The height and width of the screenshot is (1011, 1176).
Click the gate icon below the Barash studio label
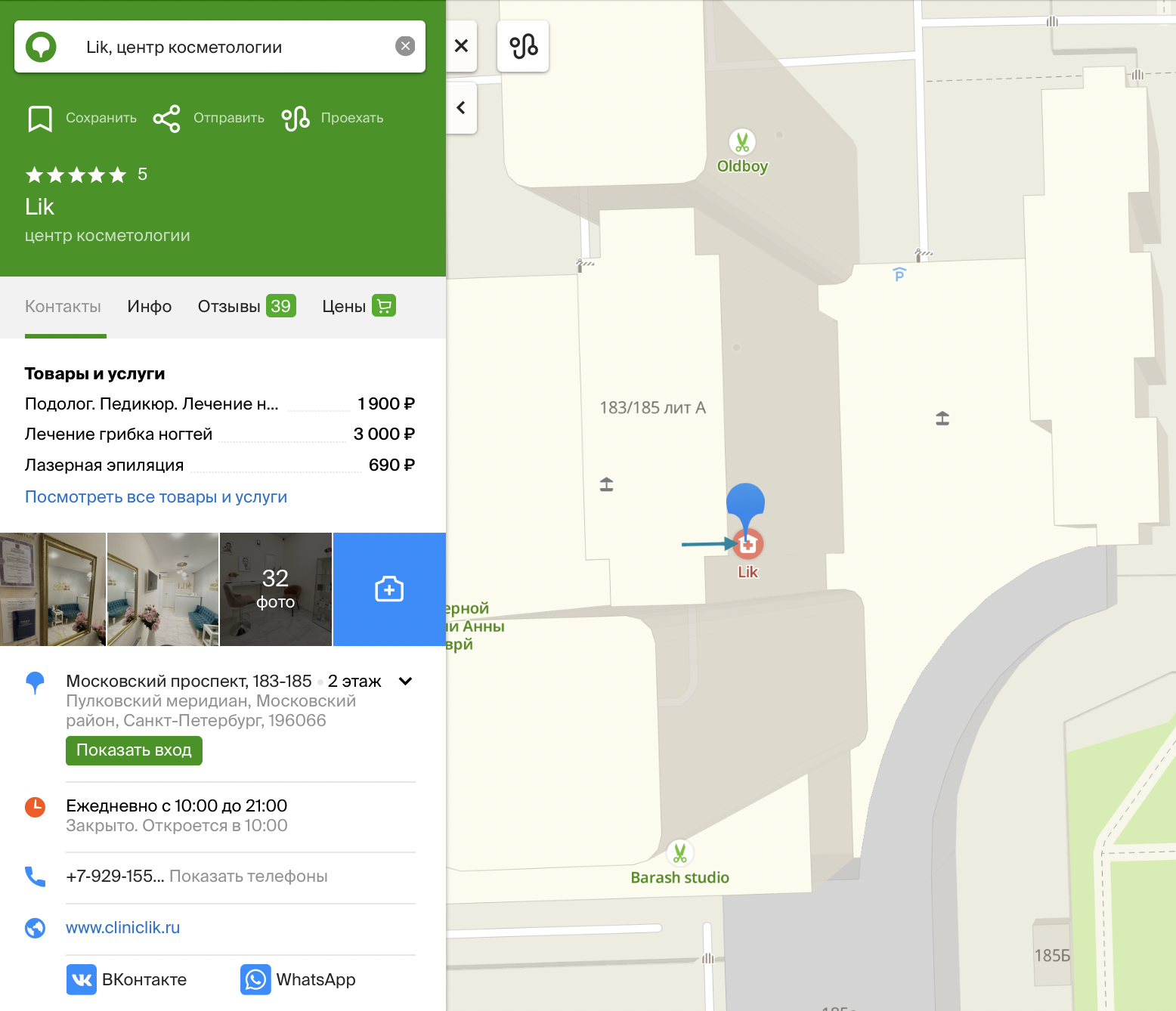707,958
